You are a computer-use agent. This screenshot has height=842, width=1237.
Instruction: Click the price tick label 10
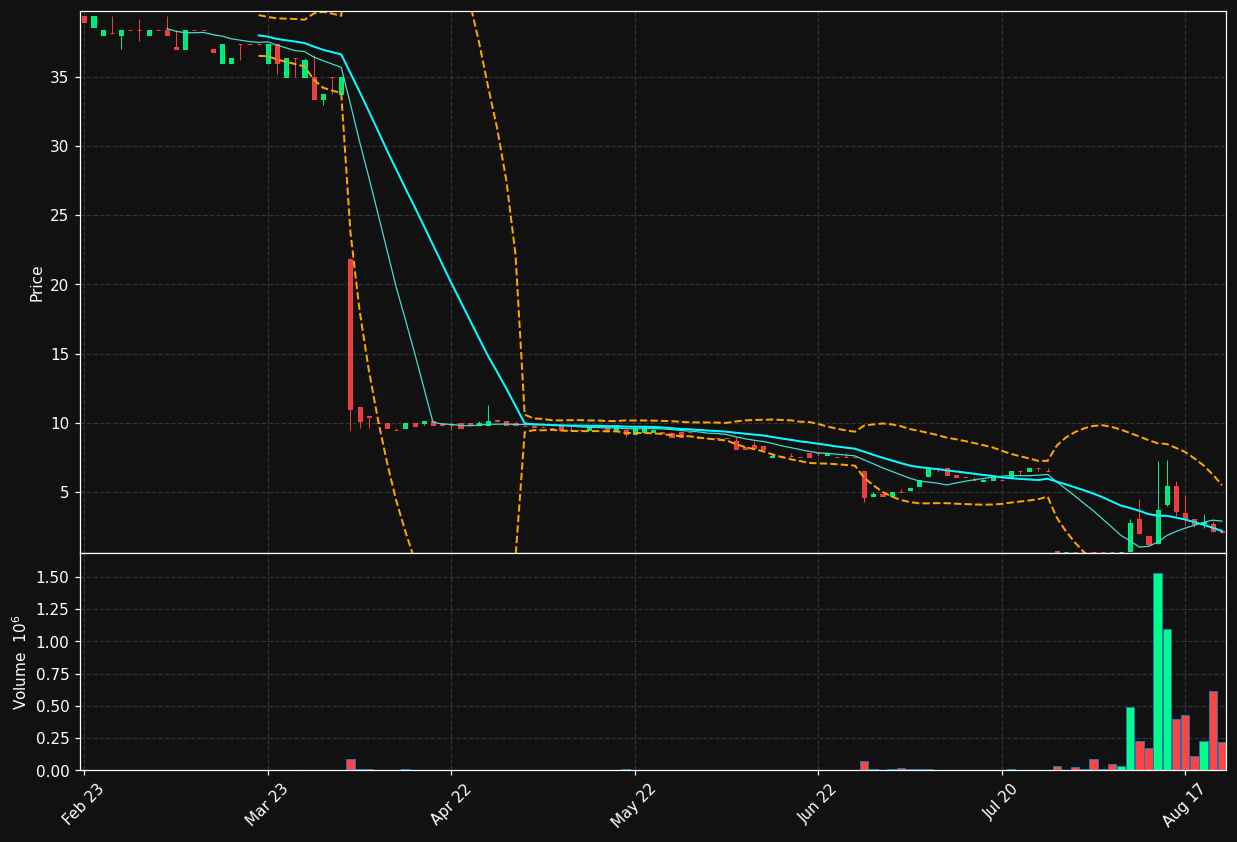coord(58,423)
